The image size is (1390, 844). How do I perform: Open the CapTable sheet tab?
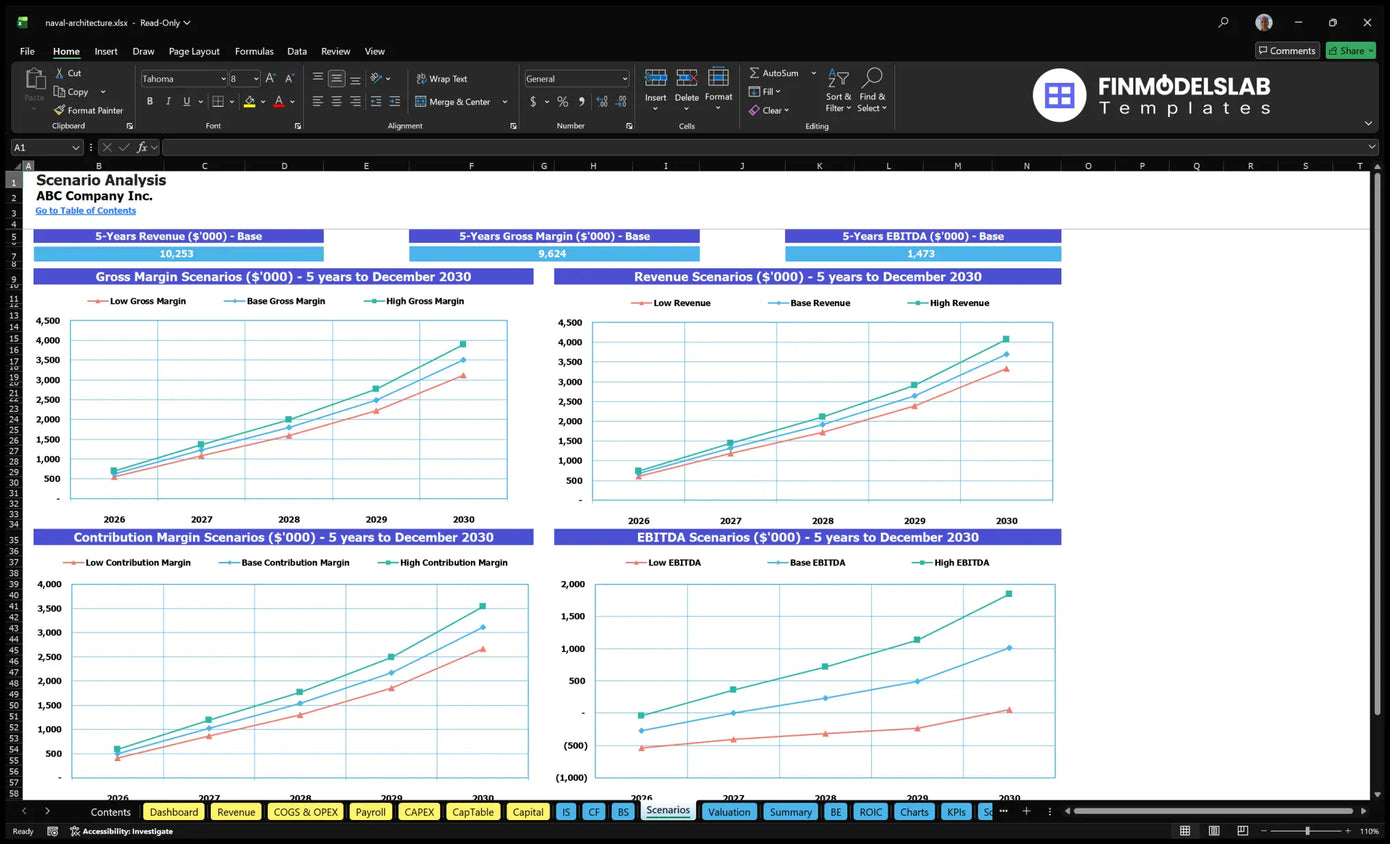click(x=473, y=812)
